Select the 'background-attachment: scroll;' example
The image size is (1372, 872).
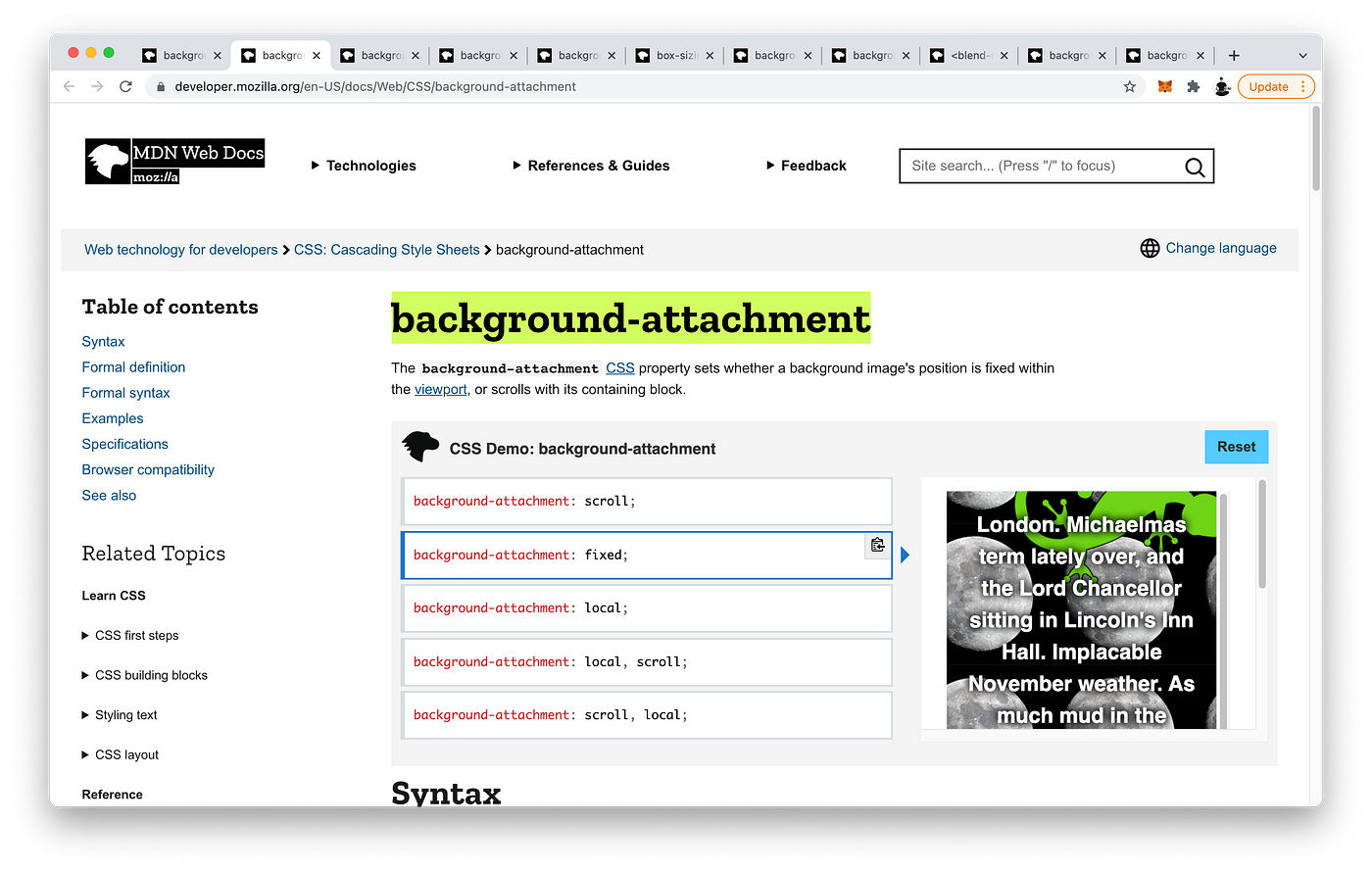(x=647, y=501)
